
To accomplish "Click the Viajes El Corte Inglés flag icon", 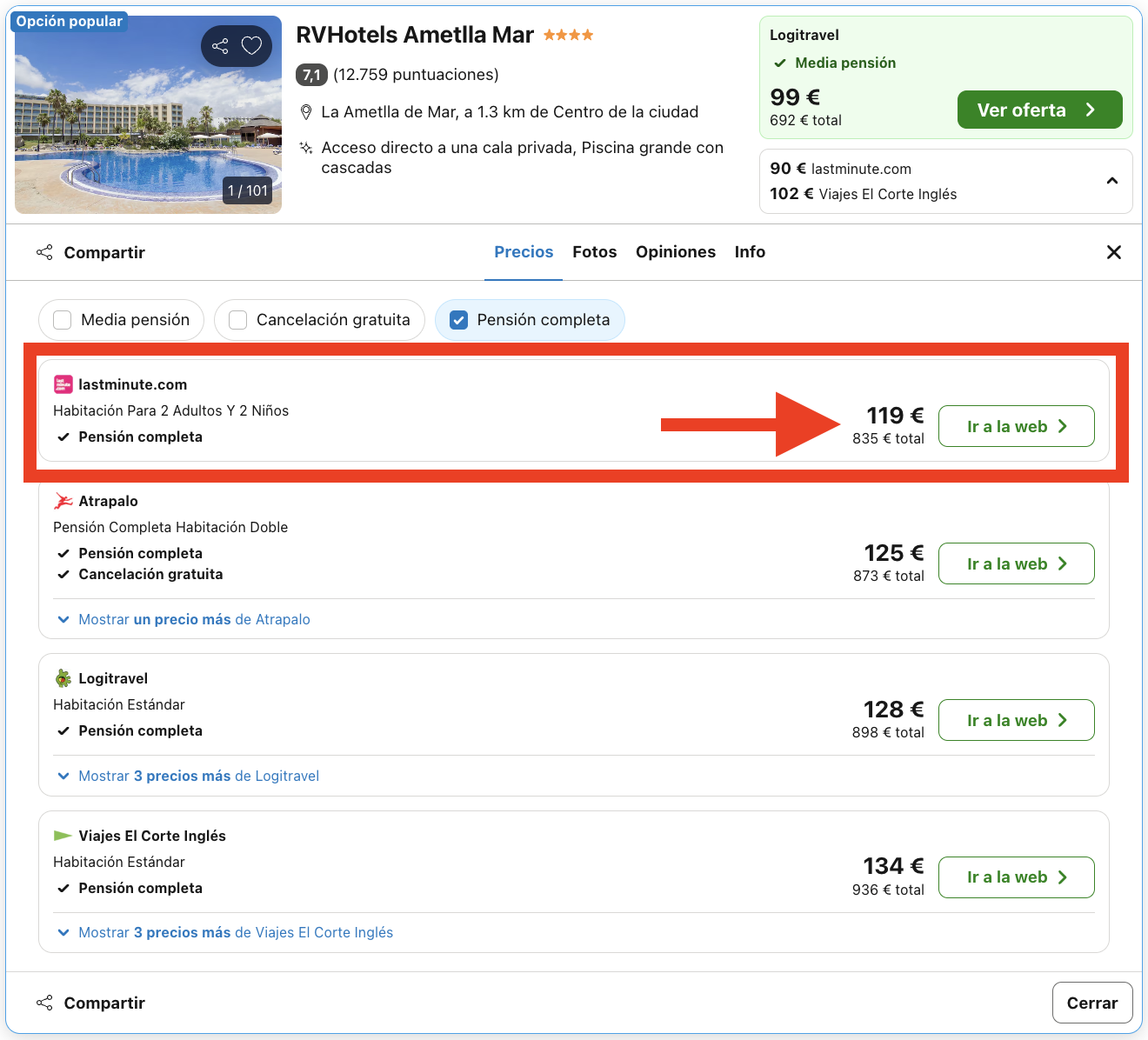I will tap(63, 836).
